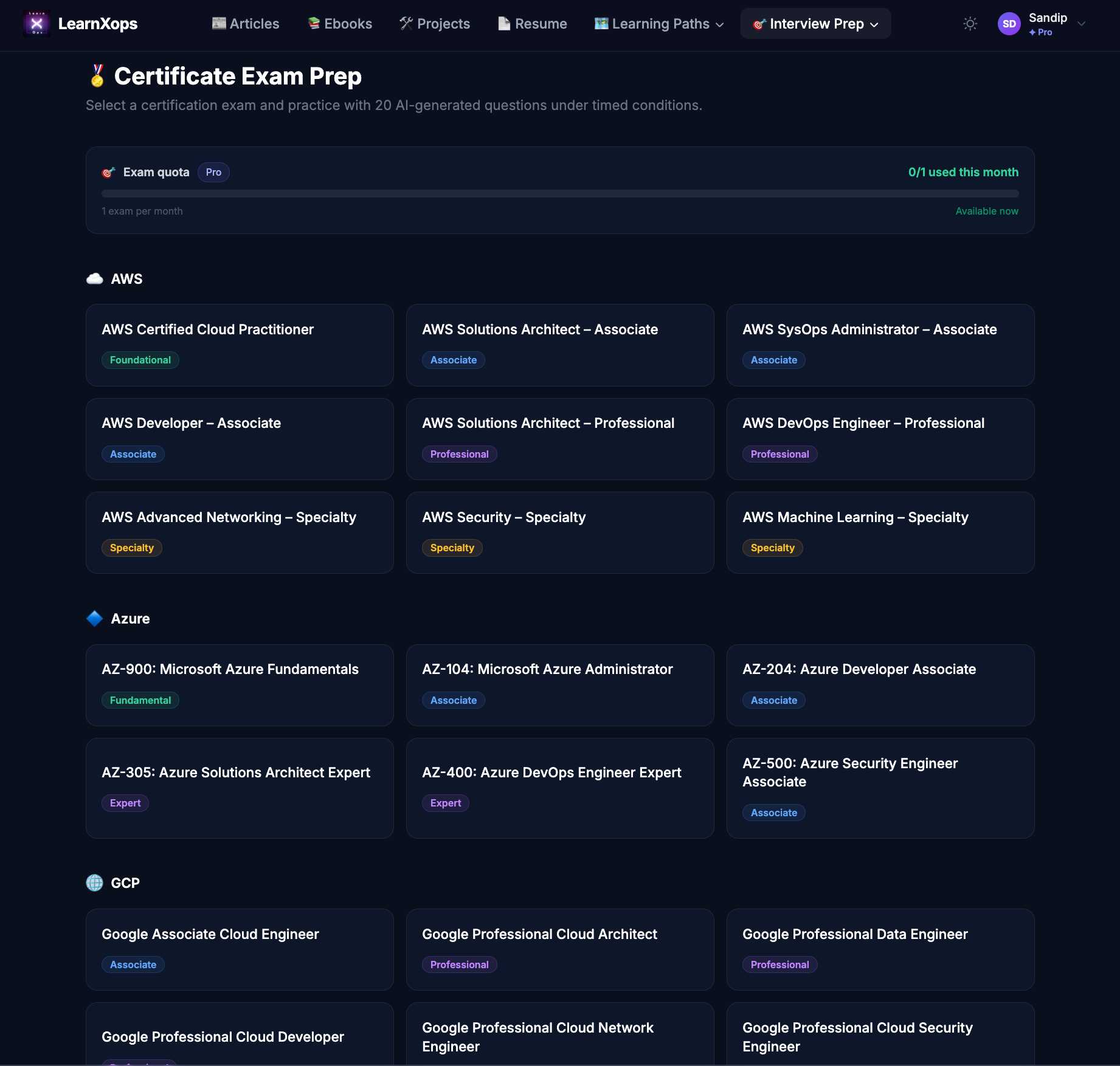Click the Foundational badge on Cloud Practitioner
The width and height of the screenshot is (1120, 1066).
pos(140,360)
